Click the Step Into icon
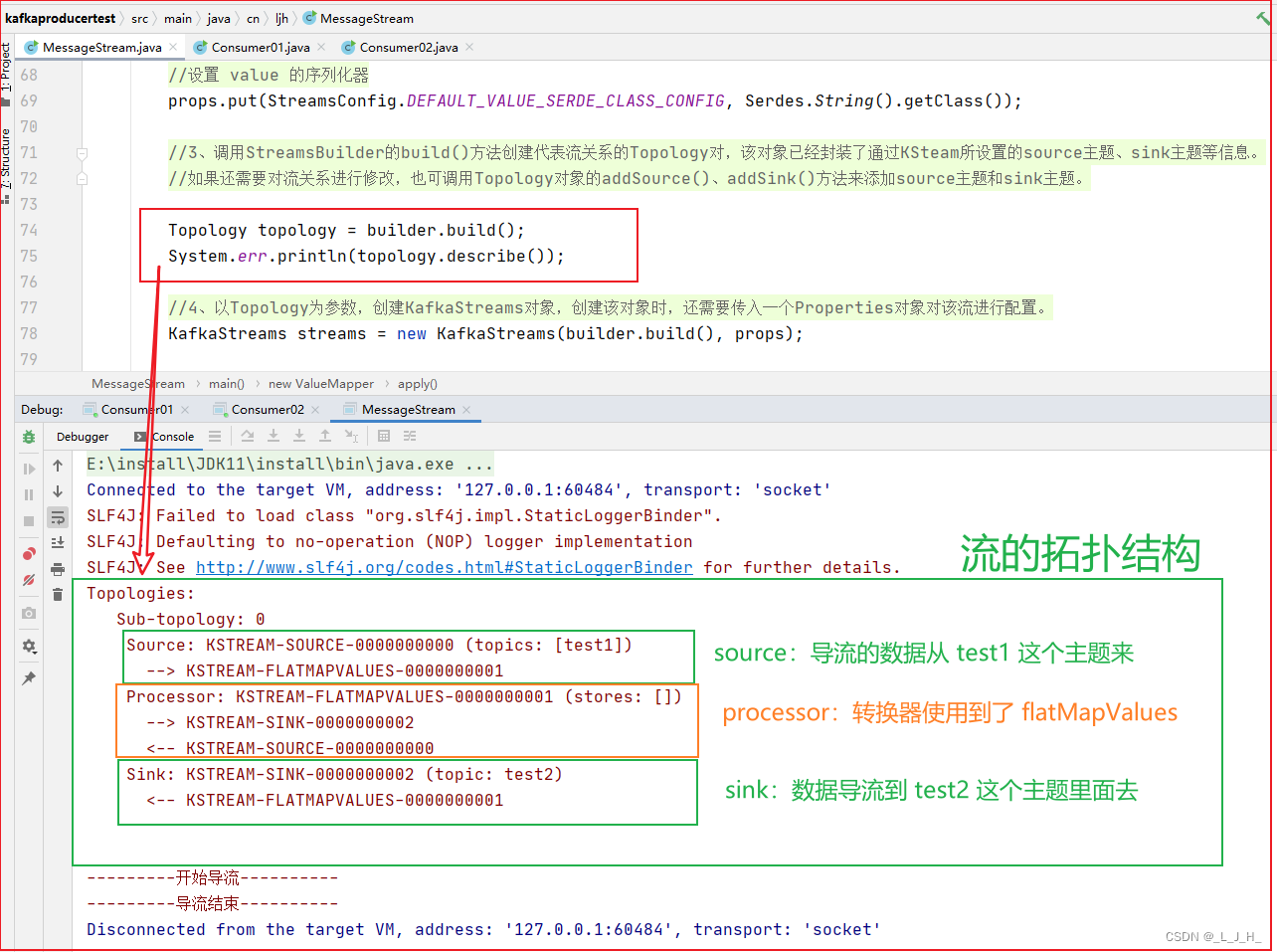1277x952 pixels. [274, 437]
